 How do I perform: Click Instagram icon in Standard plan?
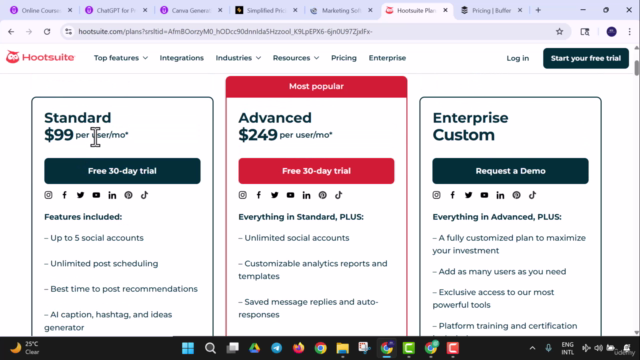[48, 195]
